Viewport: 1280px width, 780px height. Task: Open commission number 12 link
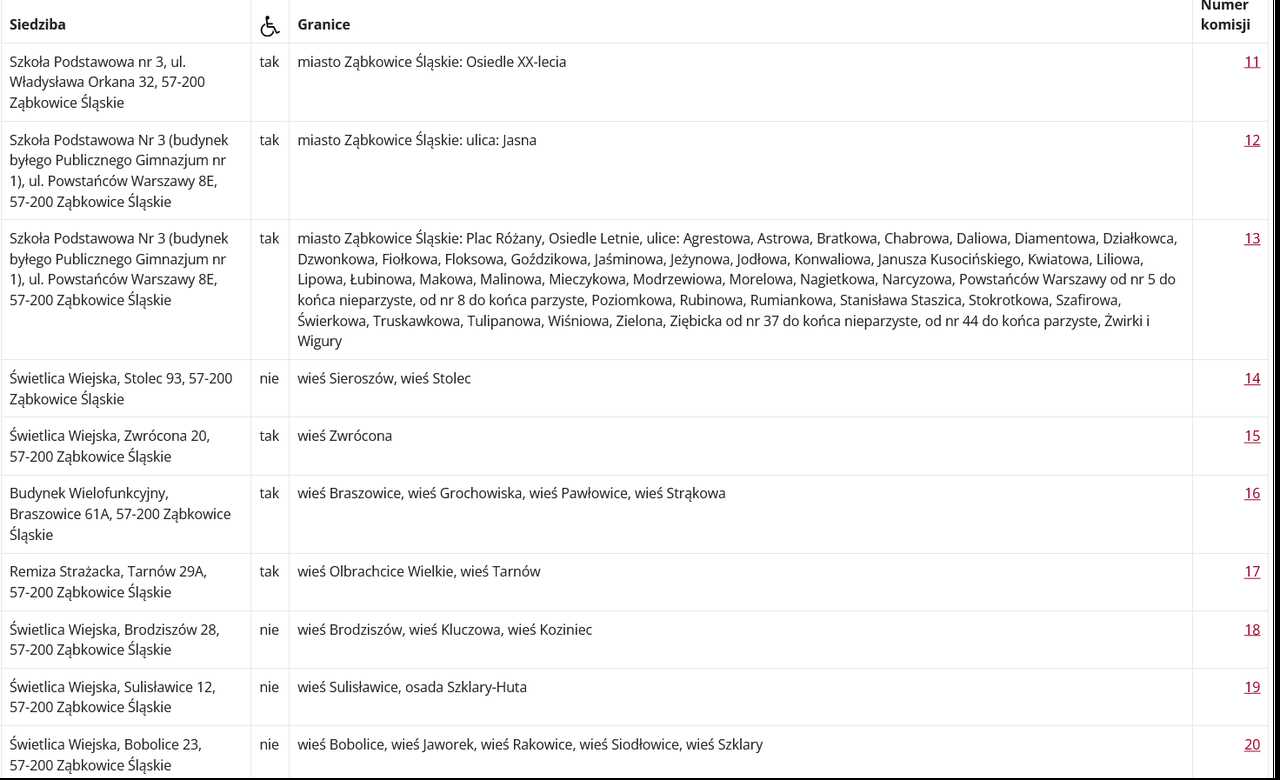(x=1252, y=140)
